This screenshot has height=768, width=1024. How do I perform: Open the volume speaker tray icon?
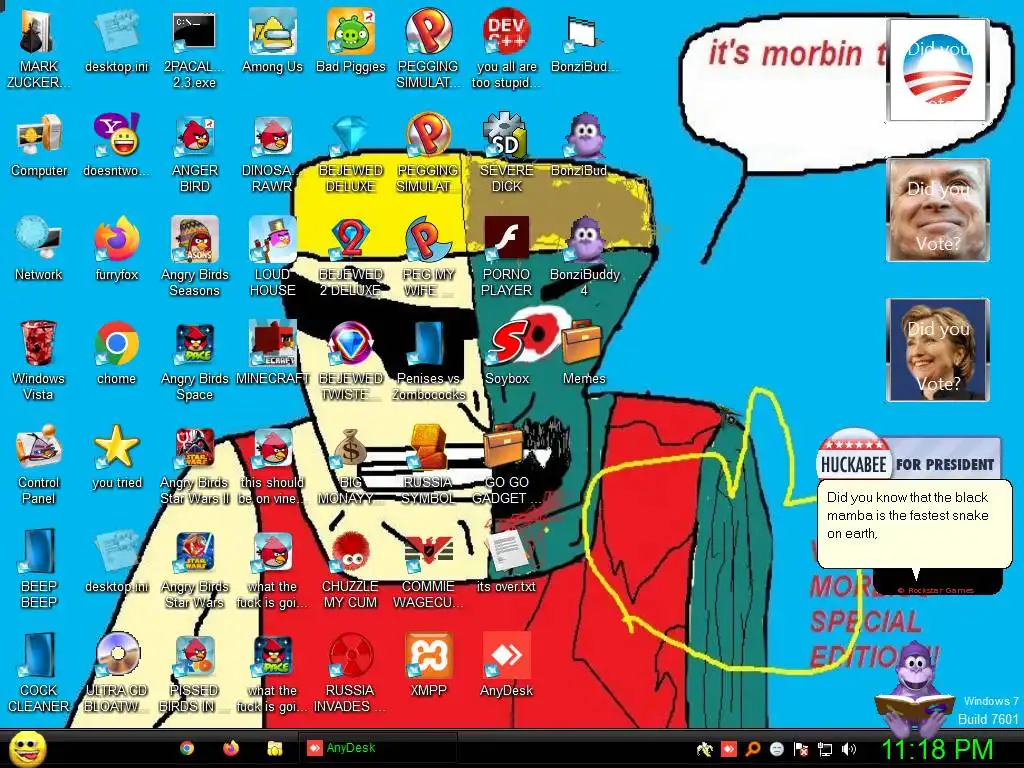pos(848,749)
